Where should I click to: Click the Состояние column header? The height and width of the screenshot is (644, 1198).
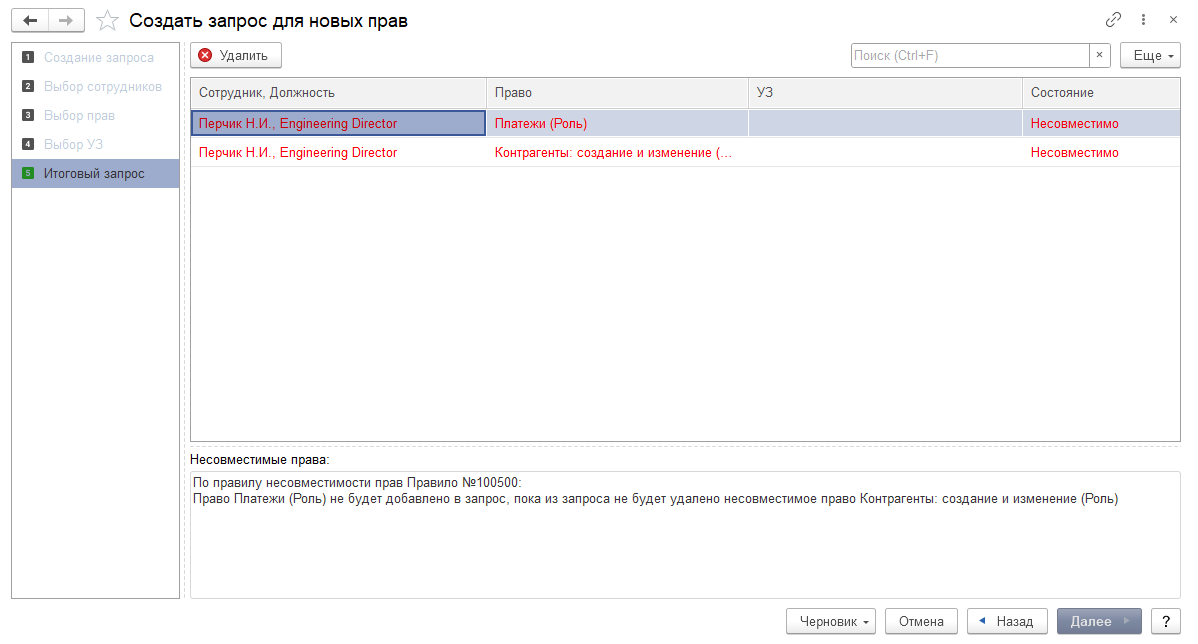[1101, 92]
